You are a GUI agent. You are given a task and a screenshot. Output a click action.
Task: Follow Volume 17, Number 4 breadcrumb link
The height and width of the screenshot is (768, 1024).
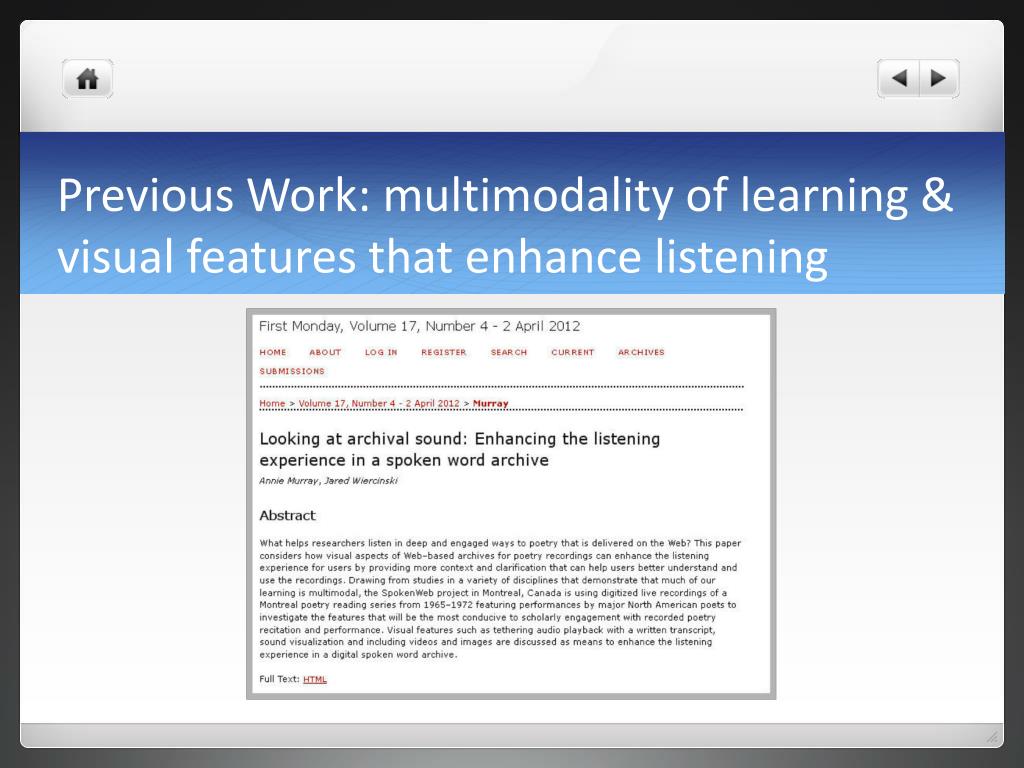coord(379,403)
